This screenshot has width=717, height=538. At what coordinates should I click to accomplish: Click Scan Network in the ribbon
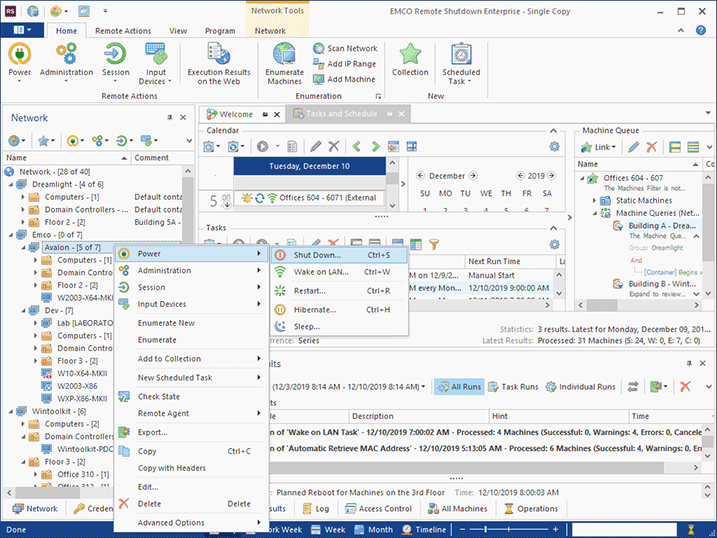pyautogui.click(x=344, y=48)
